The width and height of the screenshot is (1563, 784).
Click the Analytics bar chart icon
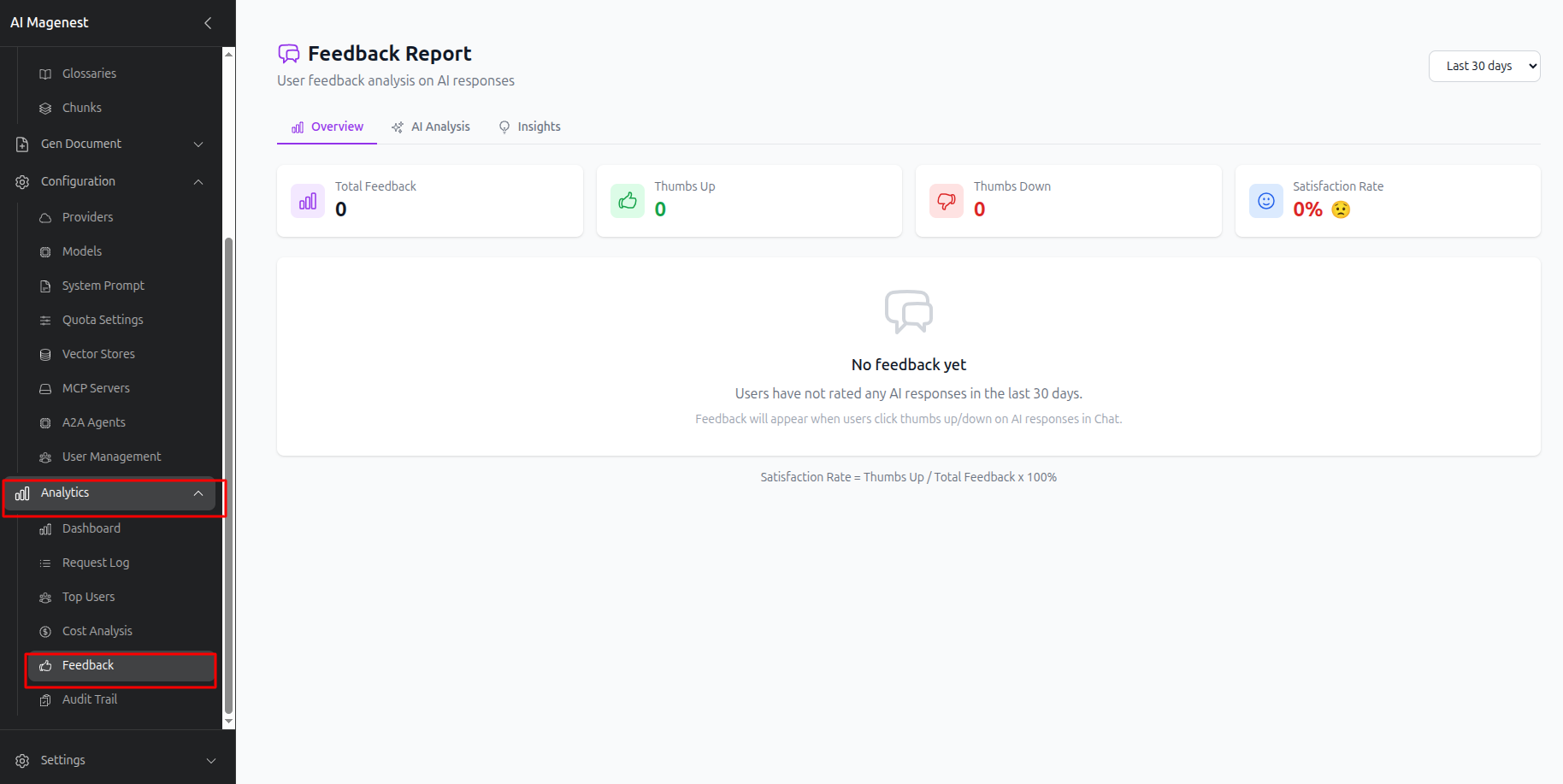pyautogui.click(x=22, y=493)
